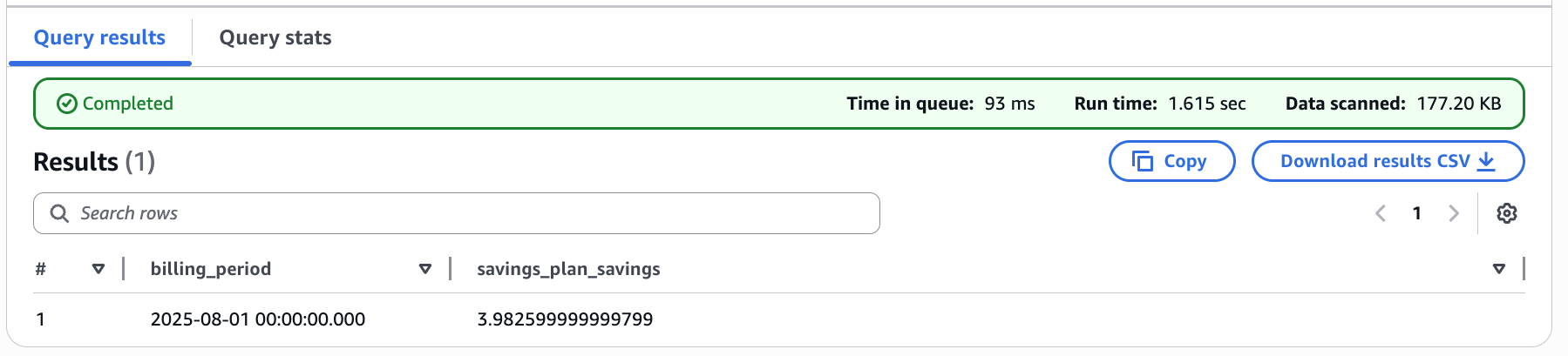Go to the previous results page
Image resolution: width=1568 pixels, height=356 pixels.
coord(1381,213)
